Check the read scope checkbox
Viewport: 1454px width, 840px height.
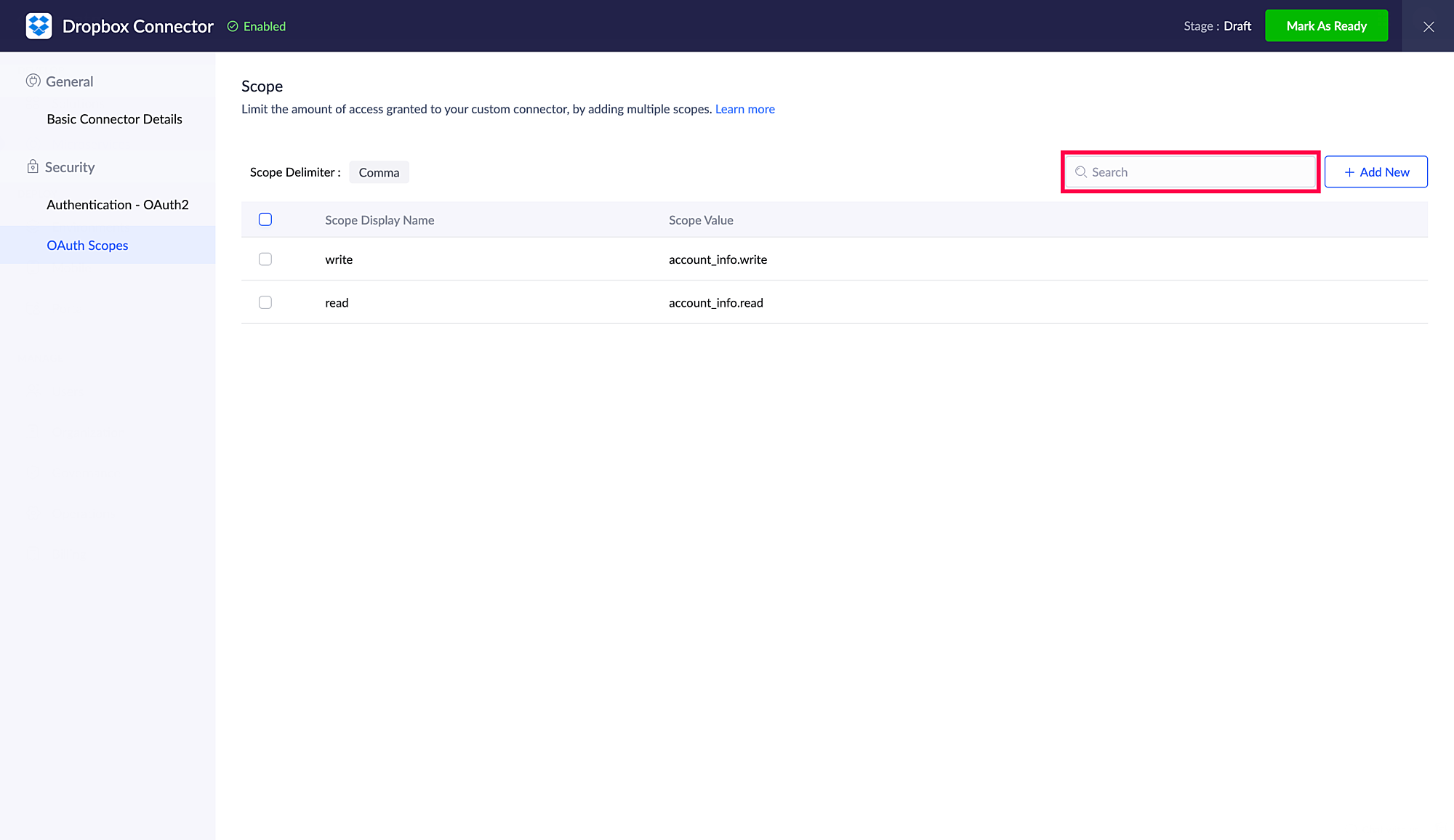pyautogui.click(x=265, y=302)
